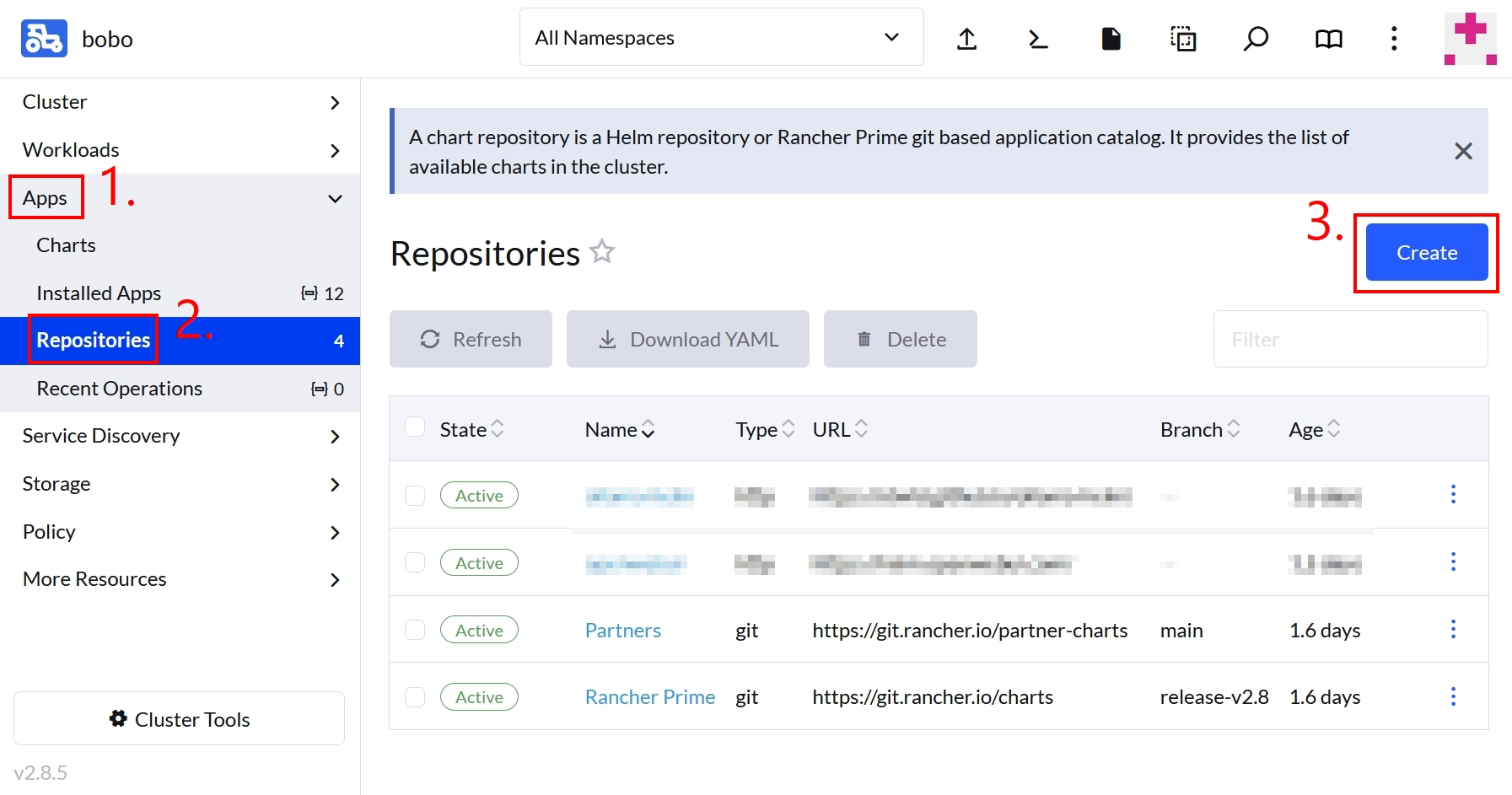1512x795 pixels.
Task: Select Repositories in the sidebar
Action: 180,341
